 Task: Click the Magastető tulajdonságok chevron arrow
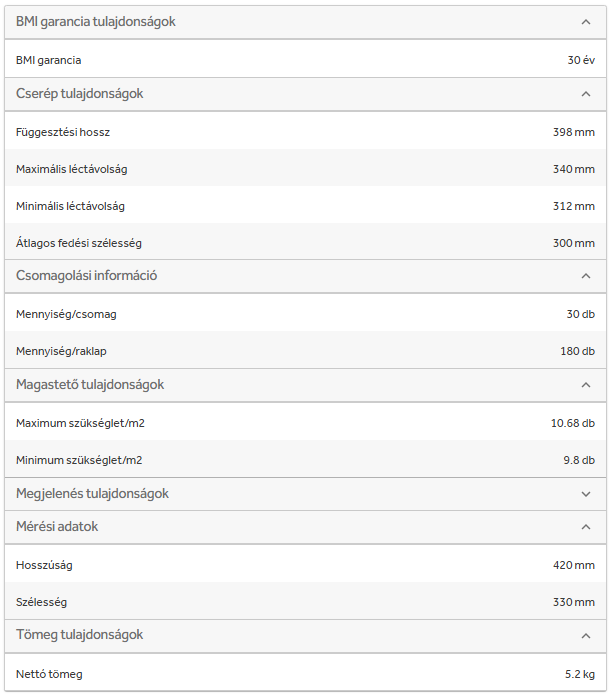(x=586, y=385)
